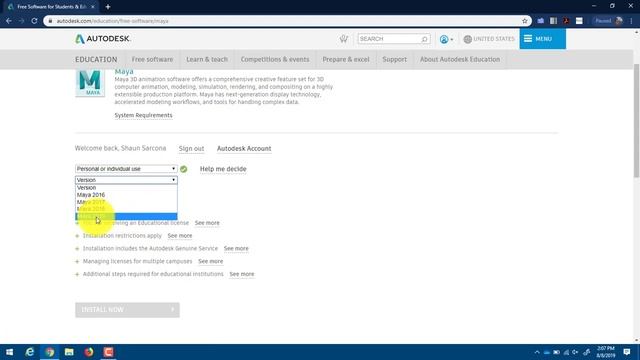Screen dimensions: 640x360
Task: Launch Internet Explorer from taskbar
Action: point(29,352)
